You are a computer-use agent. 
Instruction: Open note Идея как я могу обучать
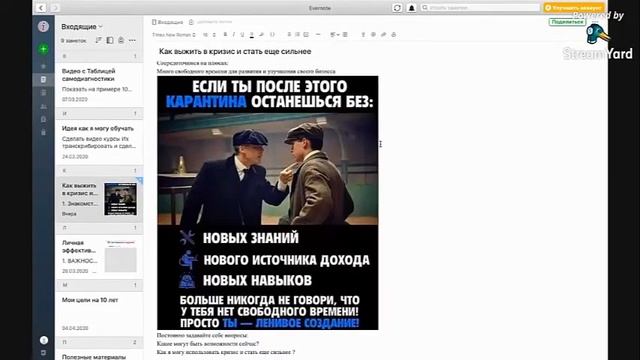[x=99, y=142]
